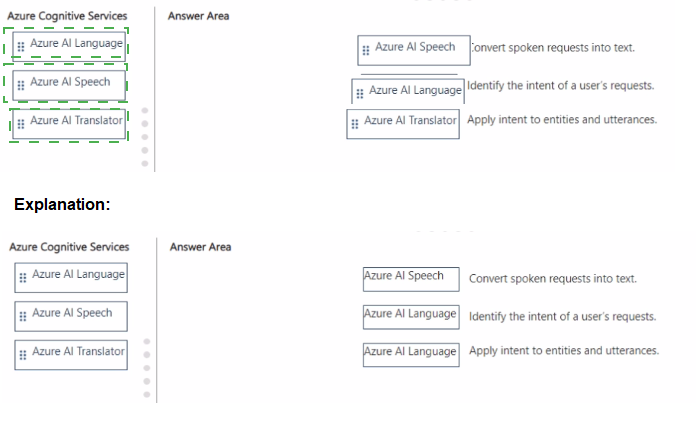Click the top 'Answer Area' heading
Image resolution: width=696 pixels, height=430 pixels.
pos(198,16)
